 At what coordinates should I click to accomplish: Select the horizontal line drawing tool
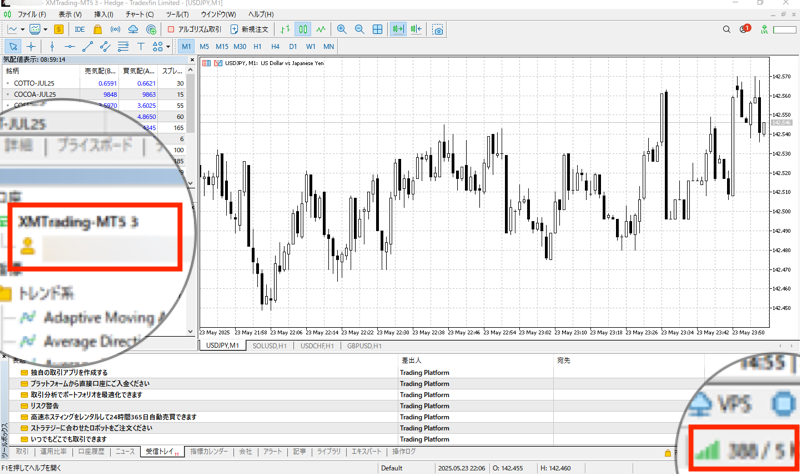(70, 46)
